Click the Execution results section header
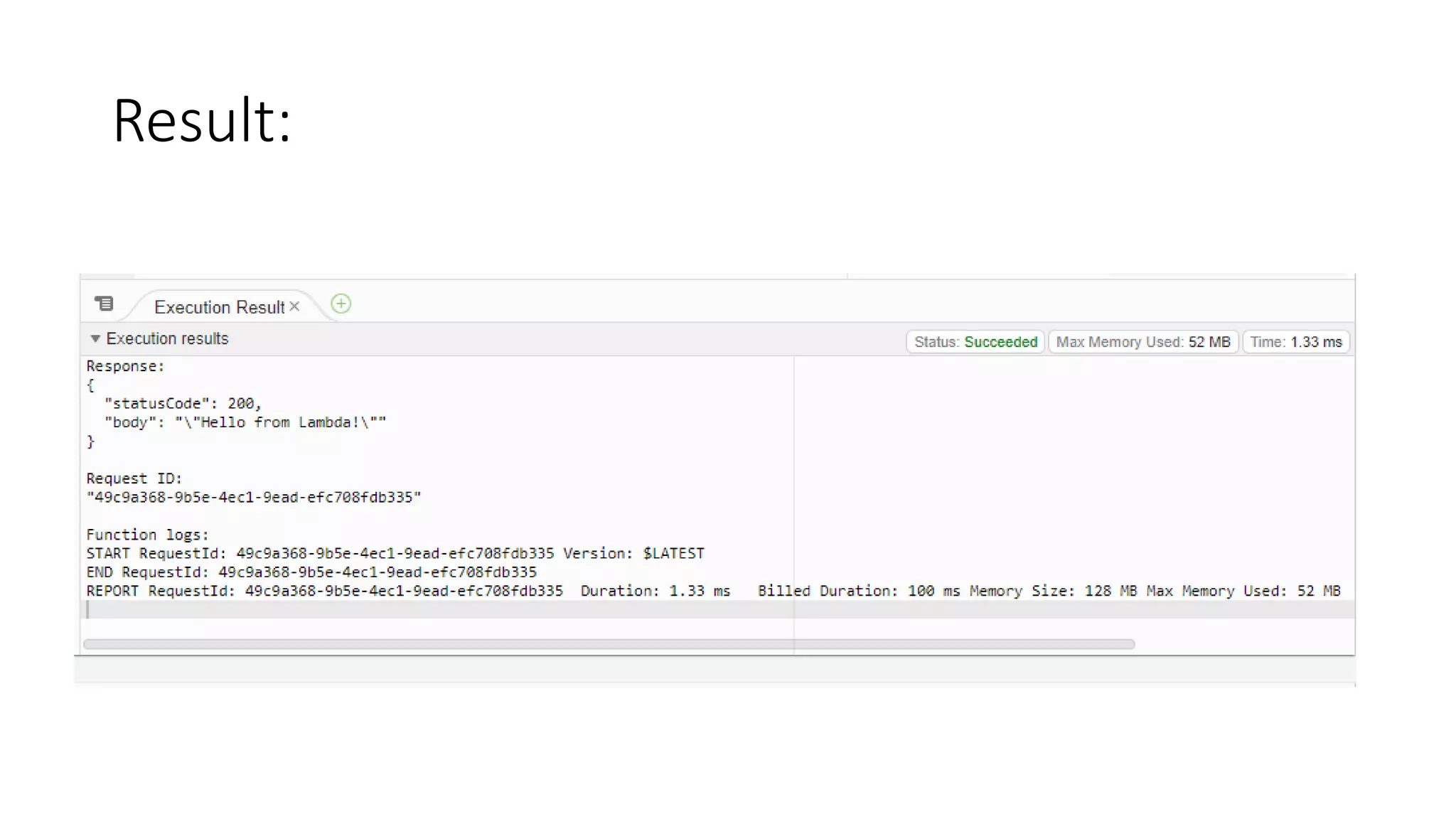This screenshot has height=819, width=1456. [x=167, y=339]
